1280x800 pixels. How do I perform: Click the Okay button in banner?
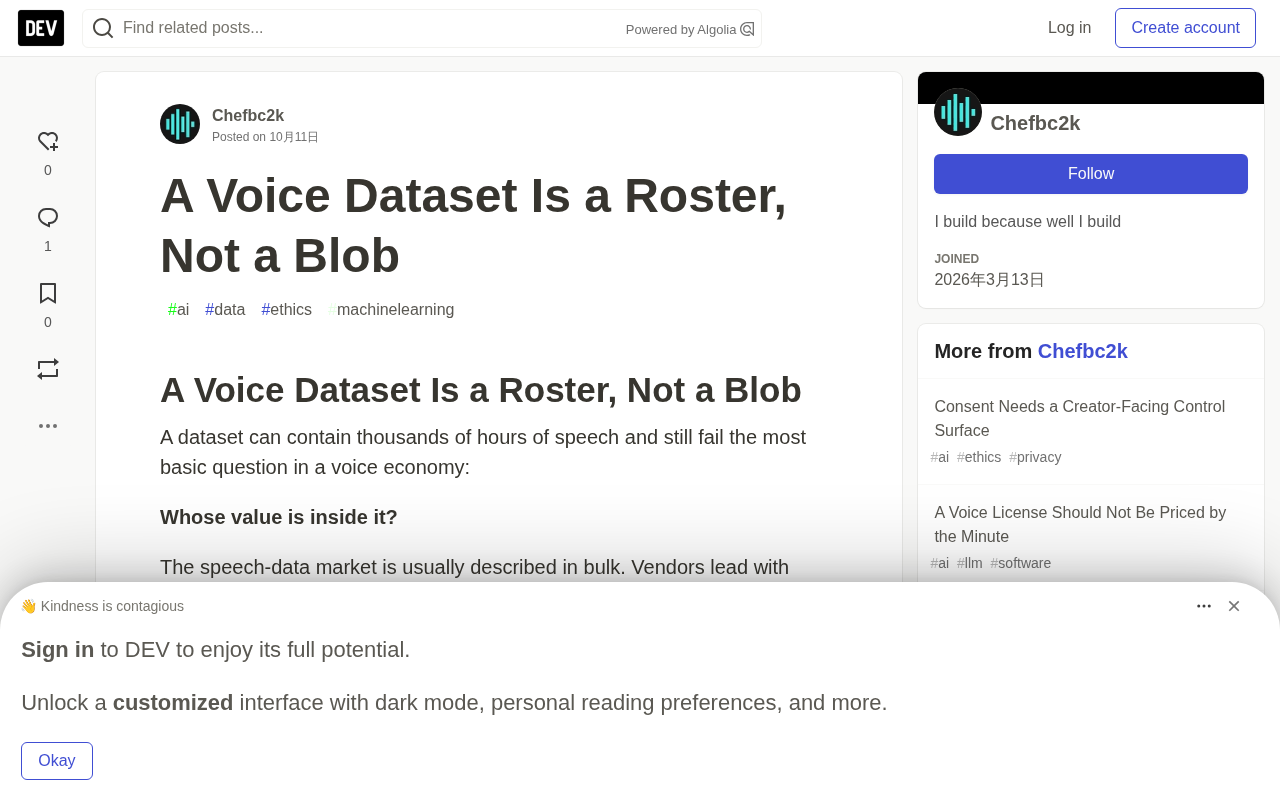coord(57,761)
